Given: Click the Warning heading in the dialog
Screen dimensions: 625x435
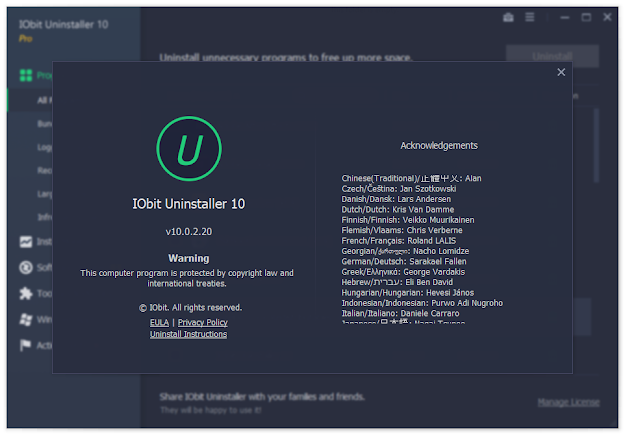Looking at the screenshot, I should [x=189, y=258].
